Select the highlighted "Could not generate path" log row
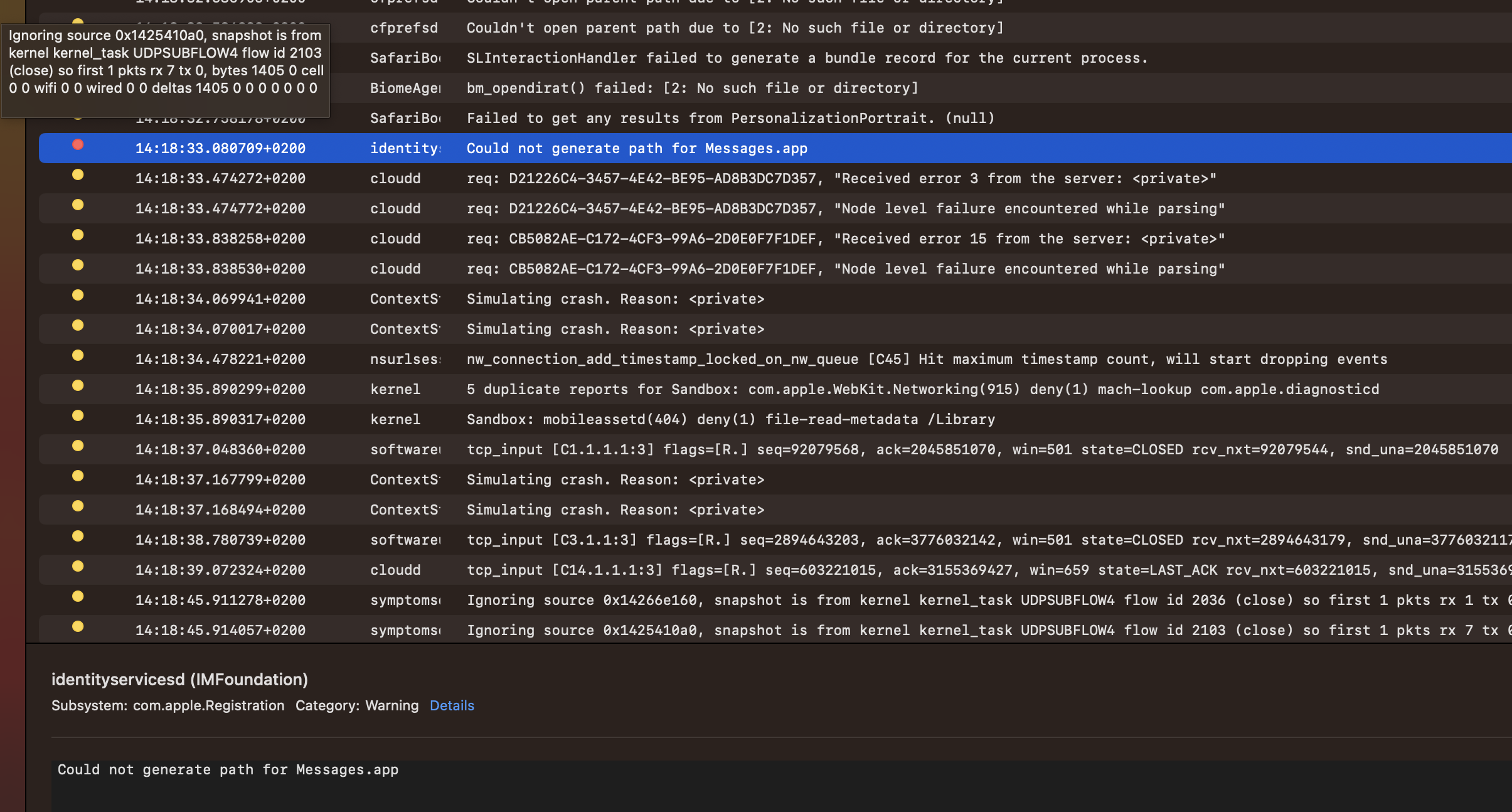The image size is (1512, 812). (x=636, y=148)
